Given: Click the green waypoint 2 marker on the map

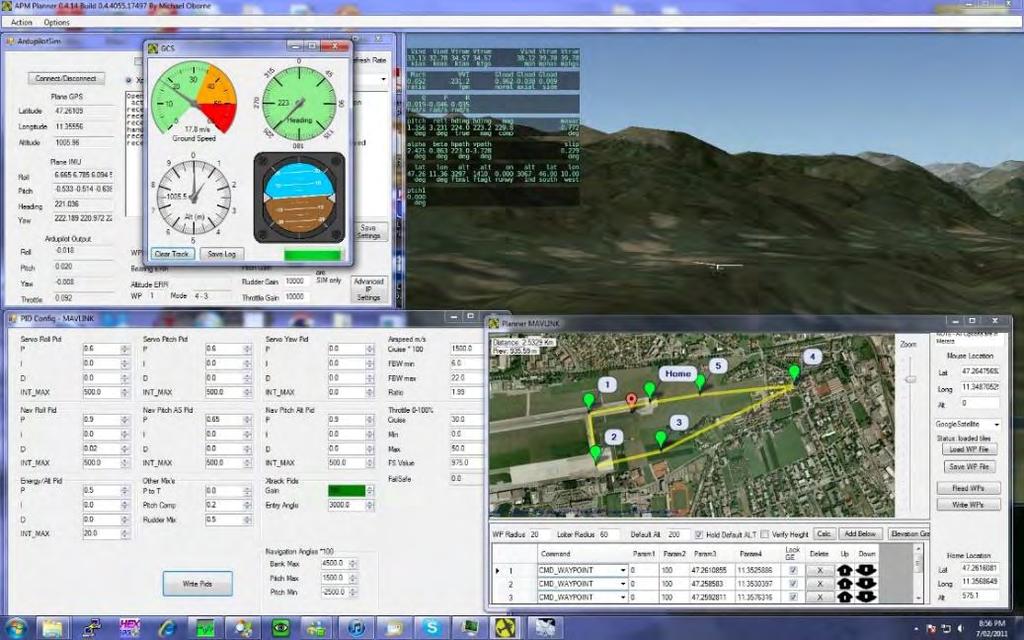Looking at the screenshot, I should (x=595, y=453).
